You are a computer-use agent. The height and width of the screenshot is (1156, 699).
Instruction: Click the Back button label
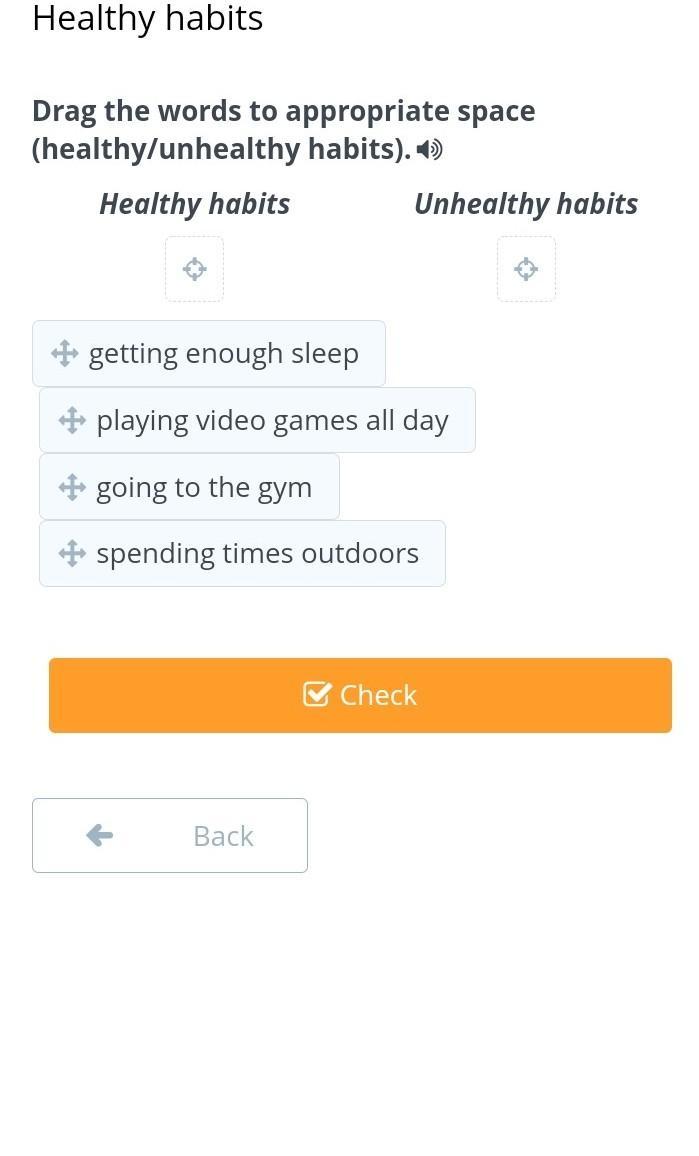coord(223,836)
